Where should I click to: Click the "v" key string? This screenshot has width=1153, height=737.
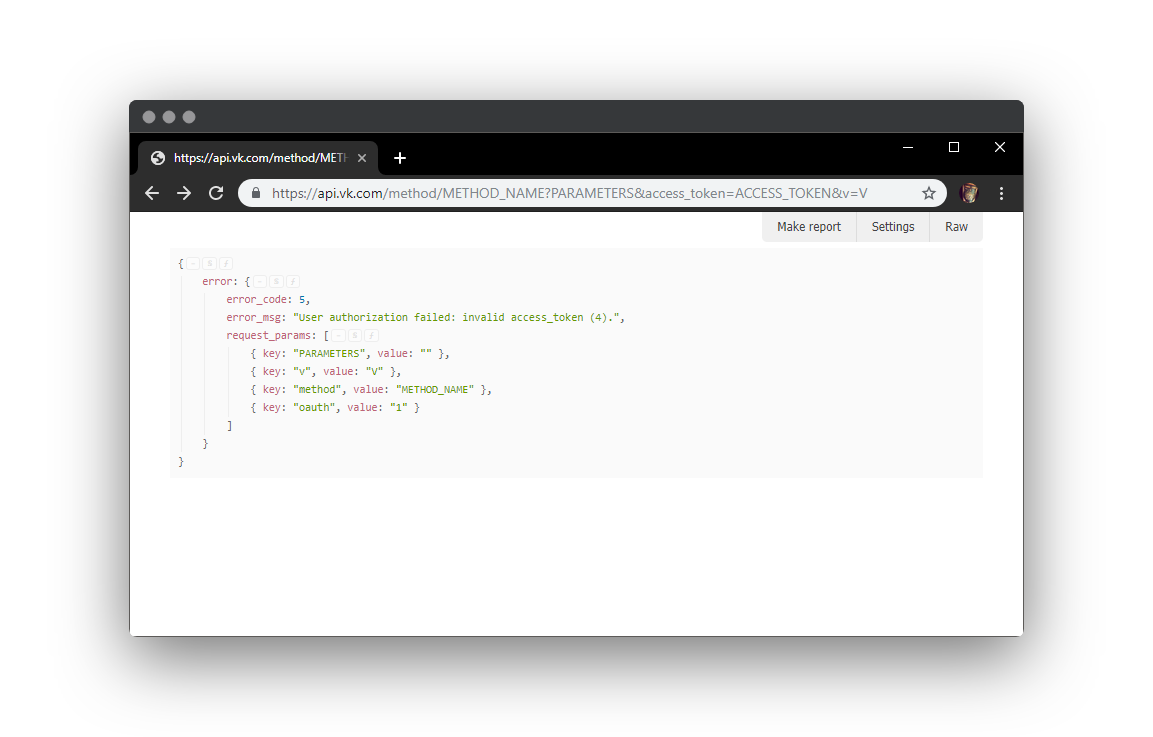point(301,371)
